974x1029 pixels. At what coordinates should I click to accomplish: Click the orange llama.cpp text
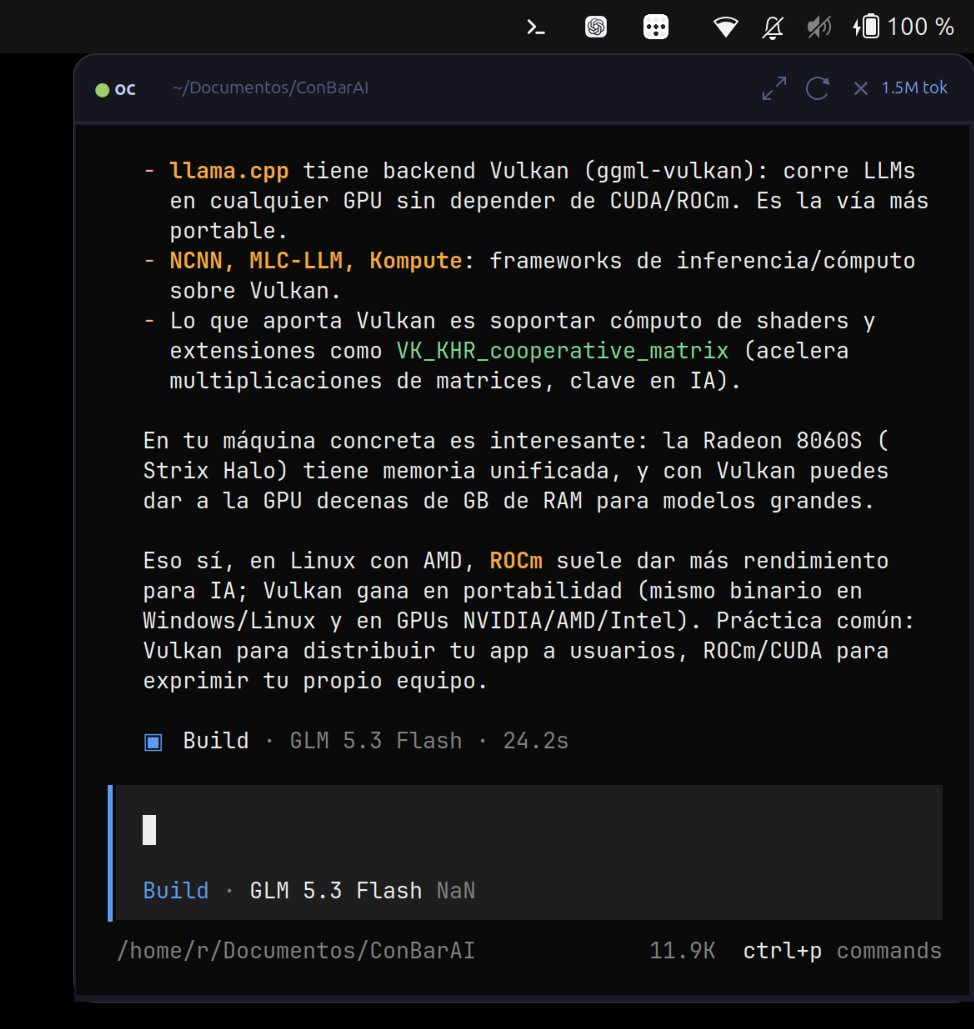[229, 171]
